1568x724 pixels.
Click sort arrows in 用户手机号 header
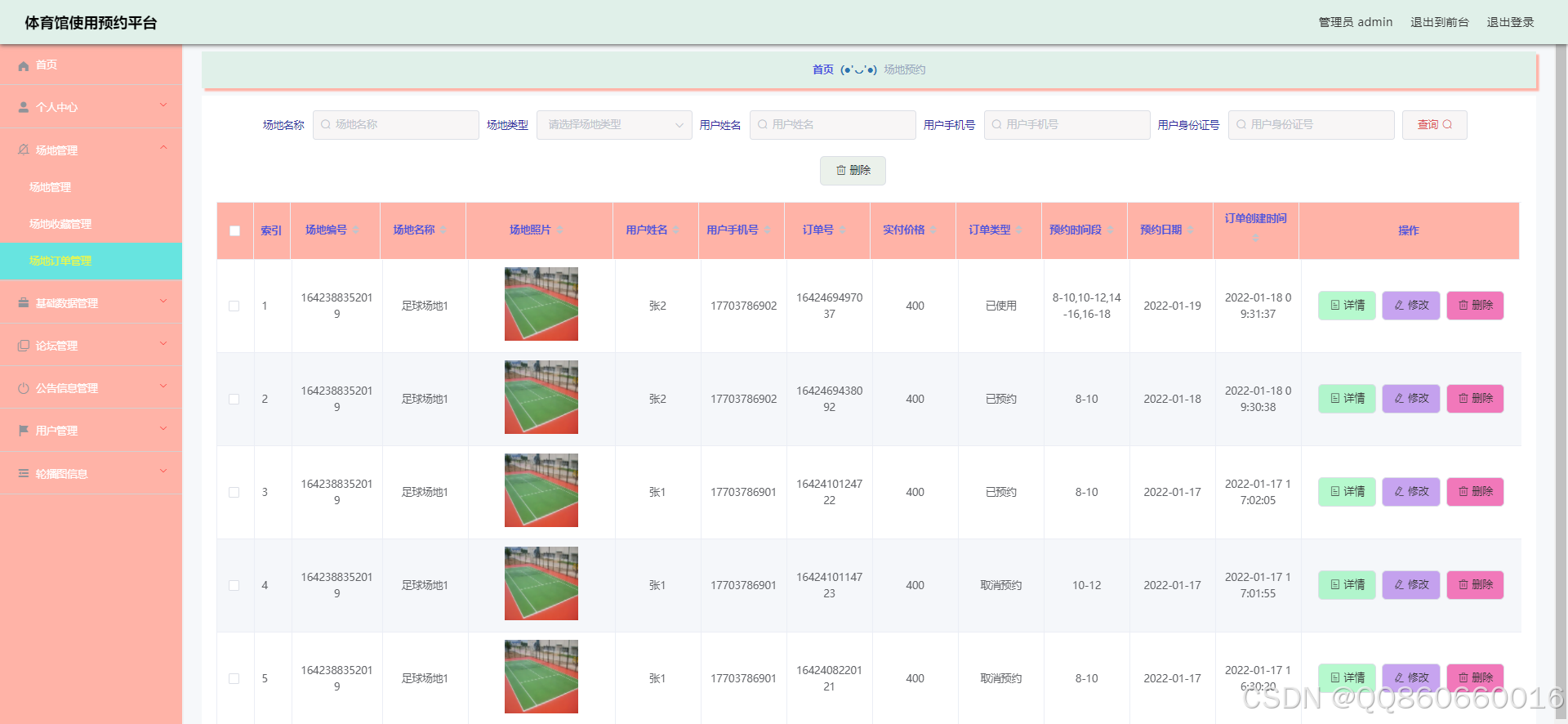tap(768, 230)
